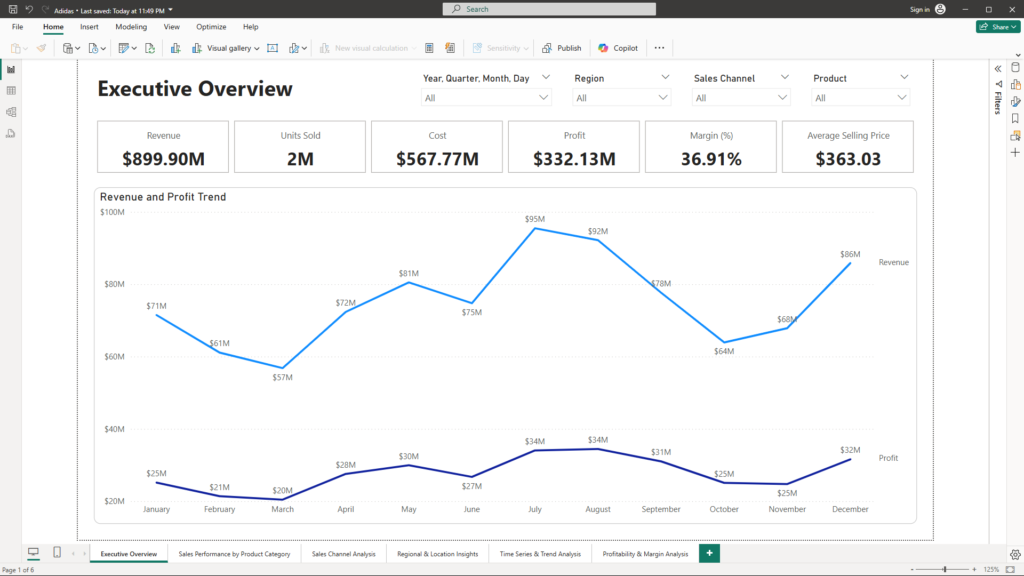Switch to desktop layout view
Viewport: 1024px width, 576px height.
33,553
